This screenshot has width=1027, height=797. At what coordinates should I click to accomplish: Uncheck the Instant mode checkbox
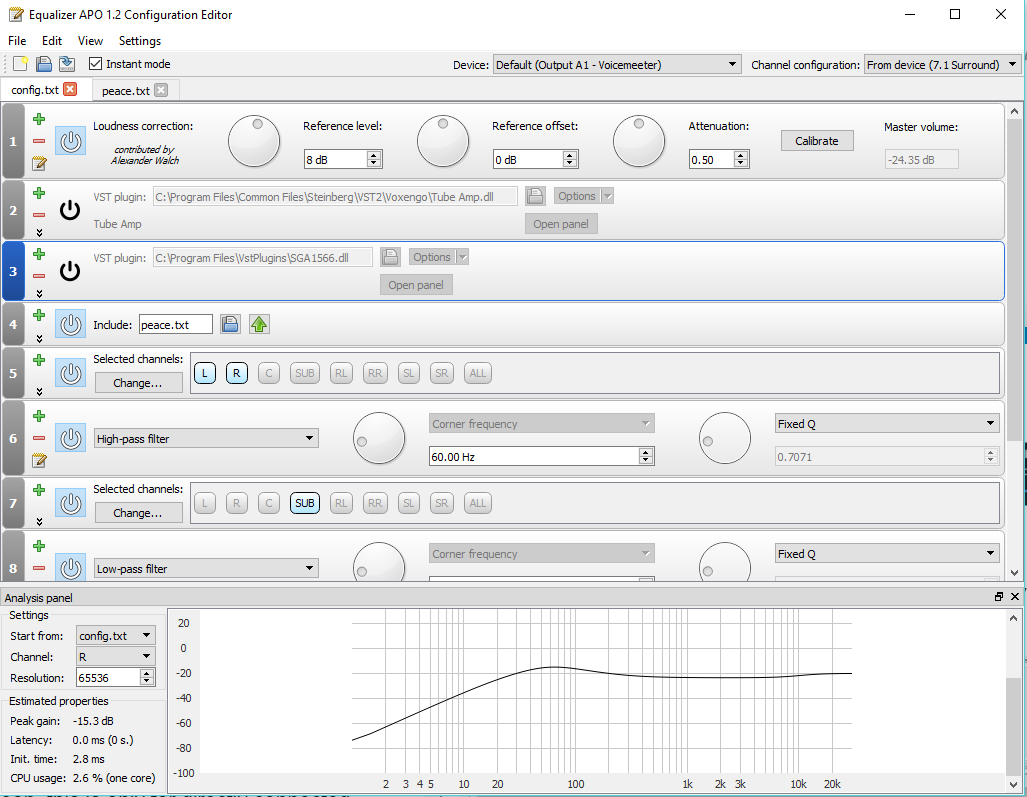tap(94, 63)
